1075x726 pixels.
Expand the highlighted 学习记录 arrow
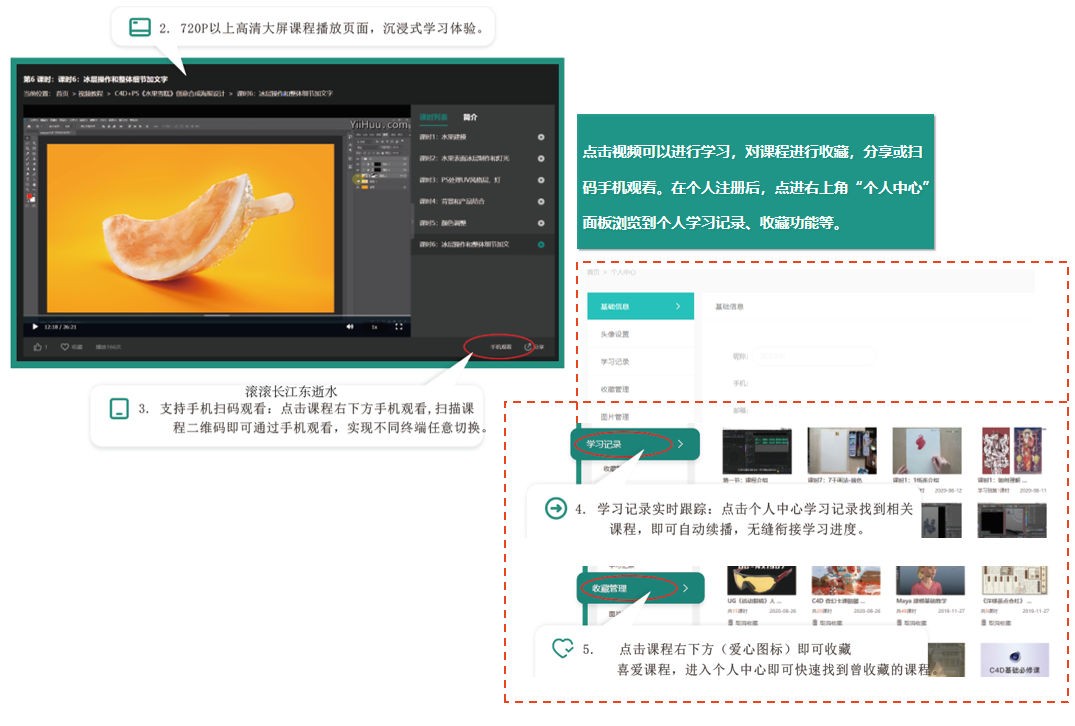(x=680, y=443)
